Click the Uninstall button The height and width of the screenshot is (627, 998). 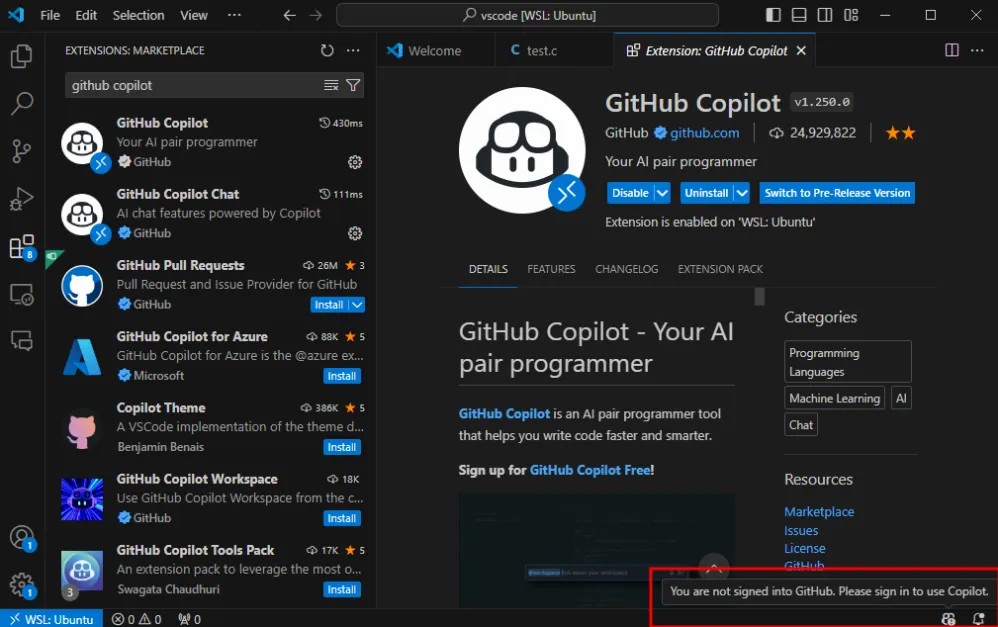[x=706, y=193]
